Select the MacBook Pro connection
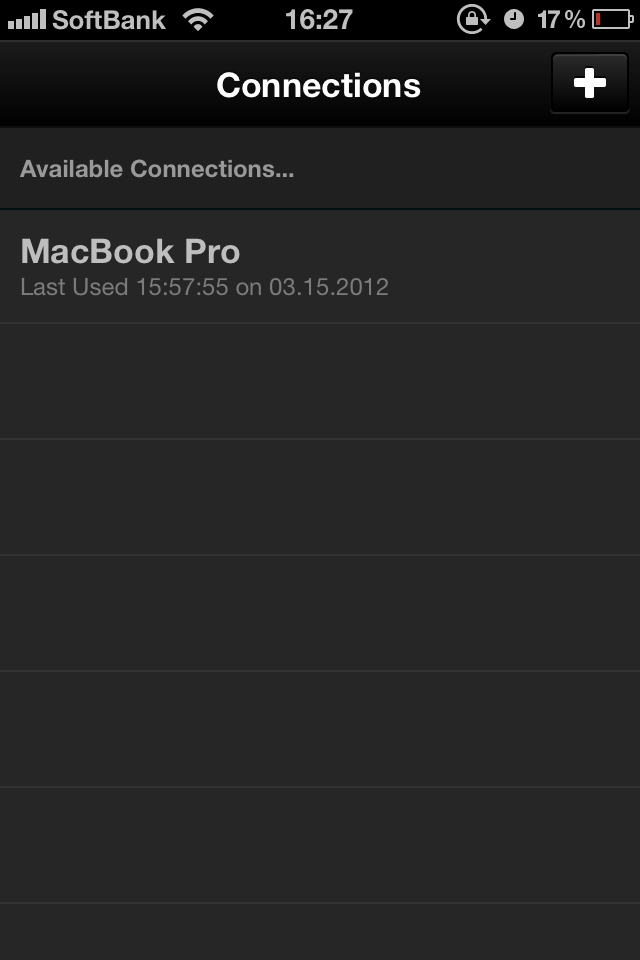This screenshot has height=960, width=640. 320,263
